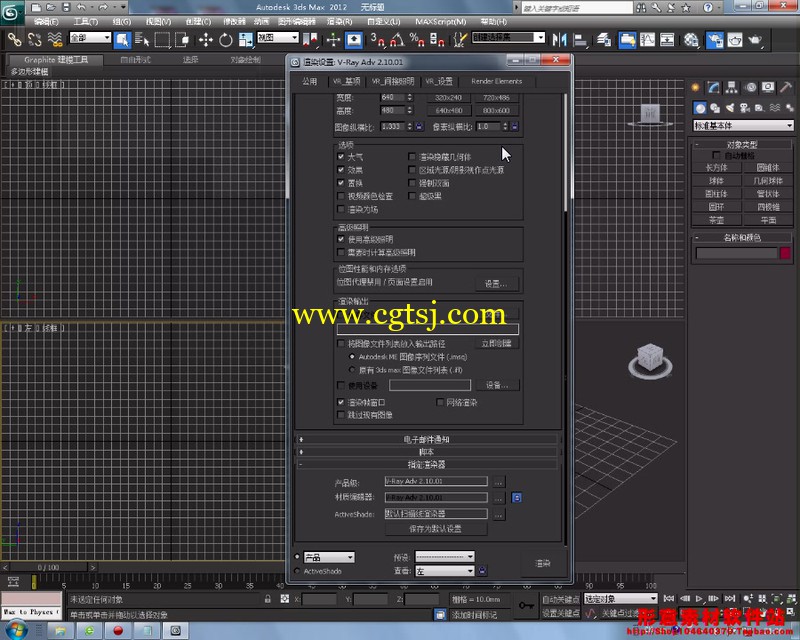Open the named selection sets dropdown

(508, 38)
